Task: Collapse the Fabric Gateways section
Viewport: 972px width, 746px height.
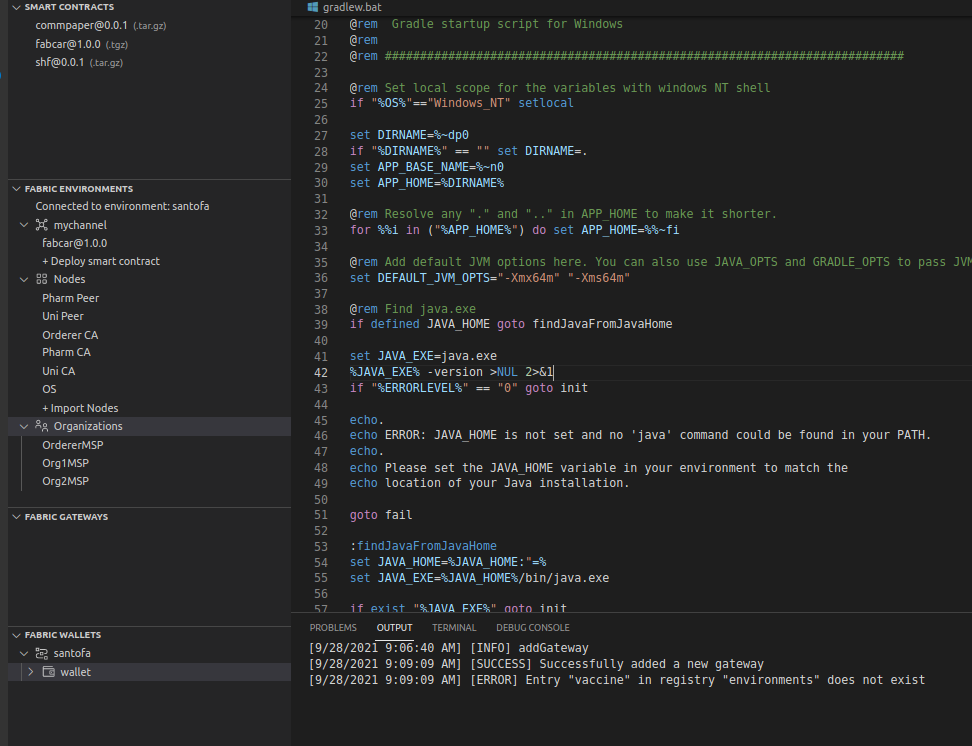Action: point(17,517)
